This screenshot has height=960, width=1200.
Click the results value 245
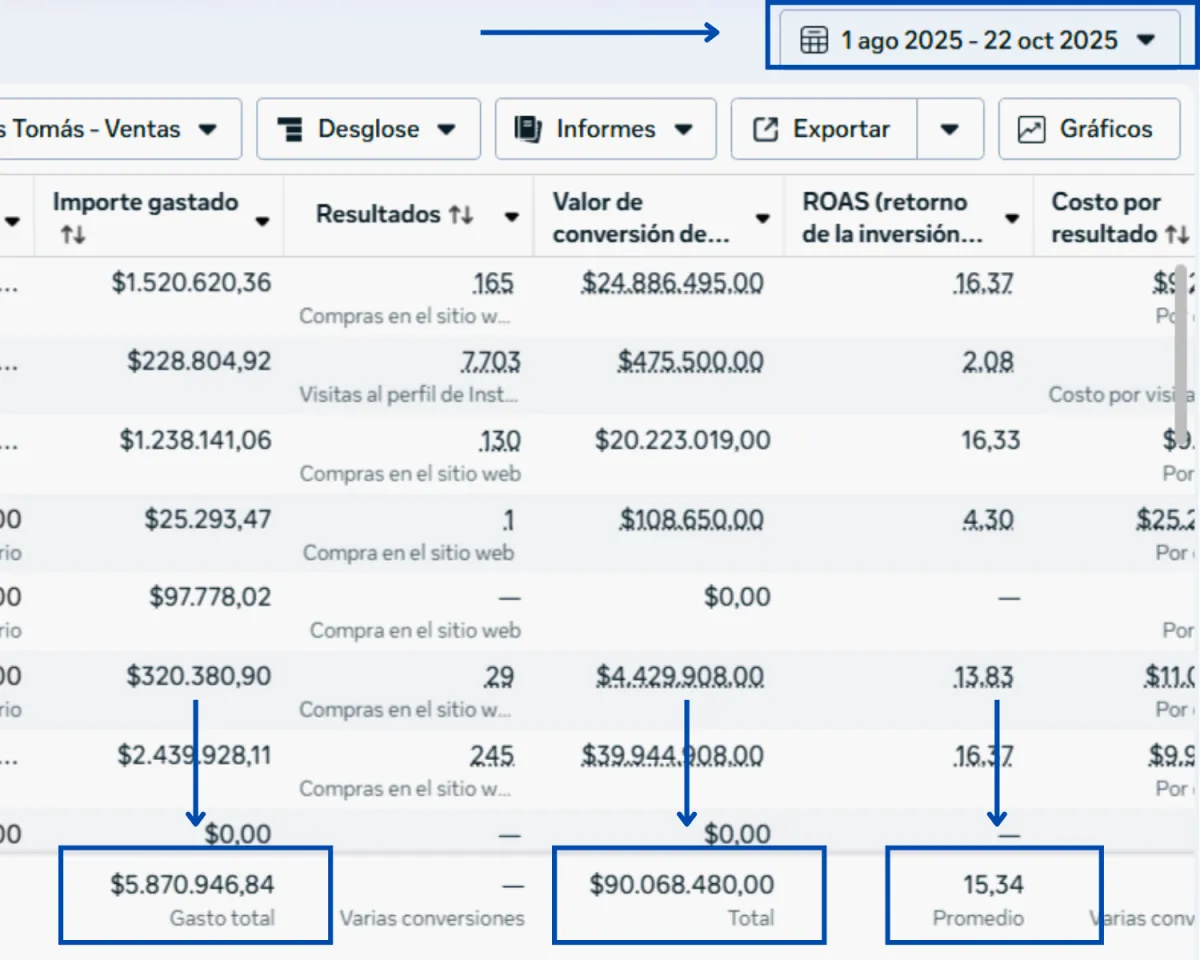[494, 755]
